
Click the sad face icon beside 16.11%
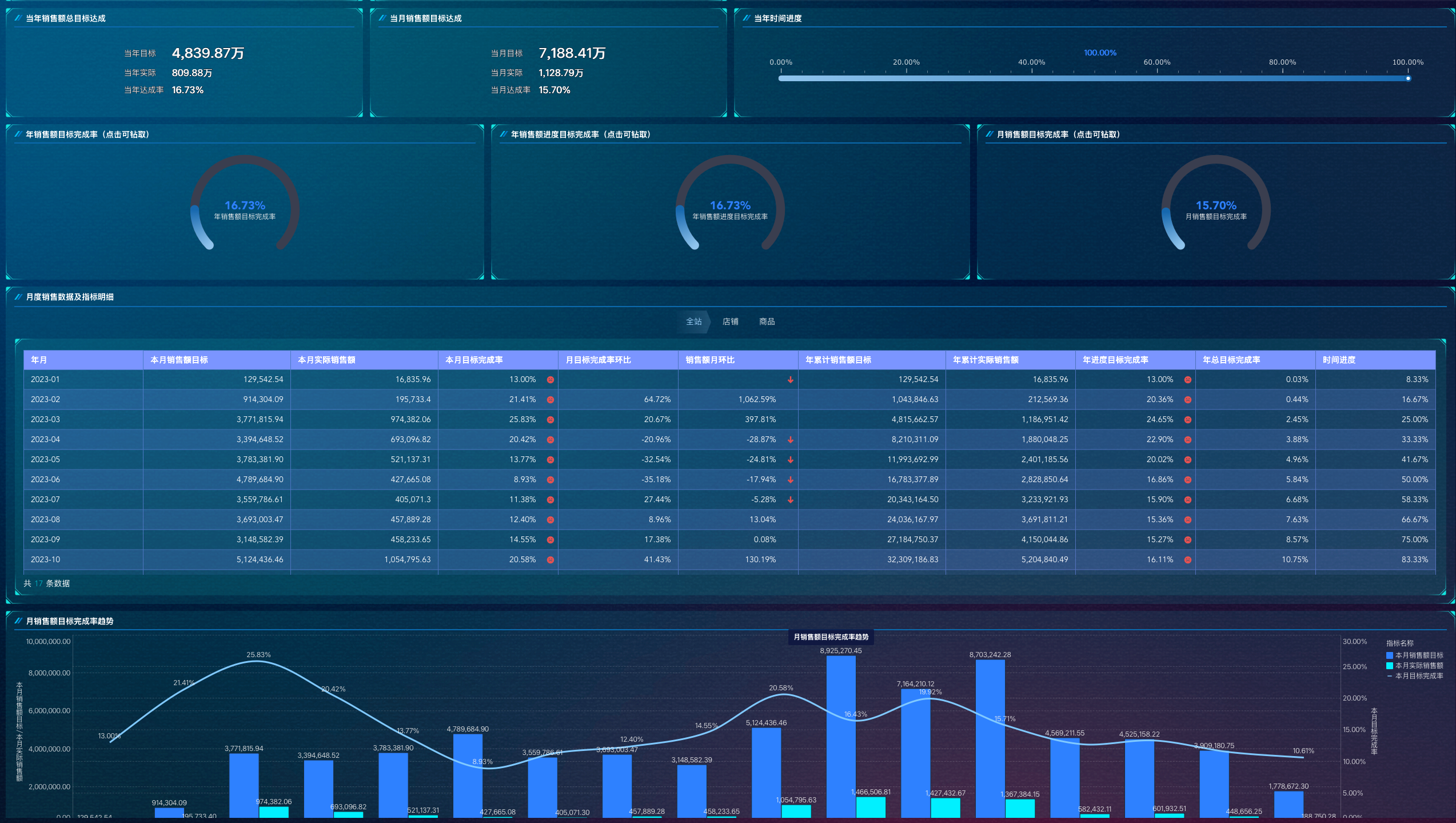[x=1187, y=560]
